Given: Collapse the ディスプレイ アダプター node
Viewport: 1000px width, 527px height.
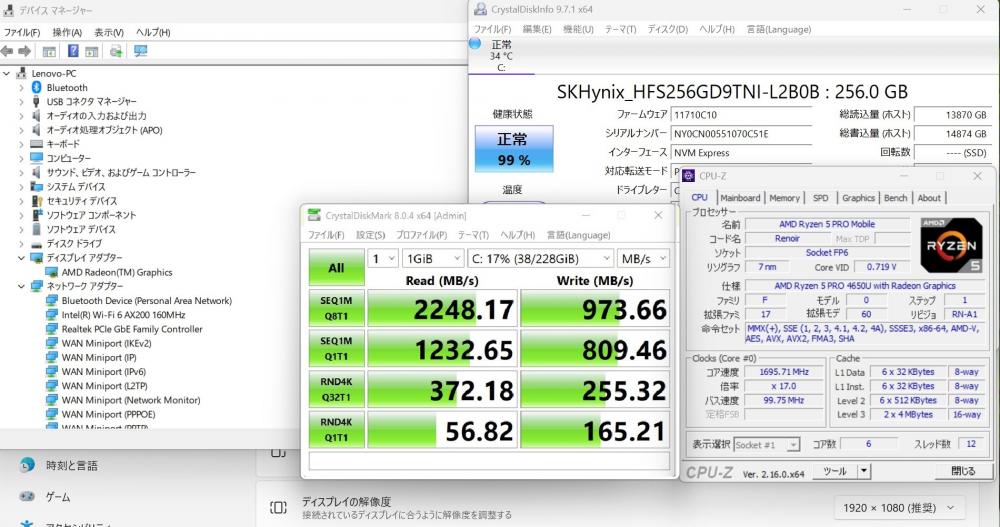Looking at the screenshot, I should (21, 258).
